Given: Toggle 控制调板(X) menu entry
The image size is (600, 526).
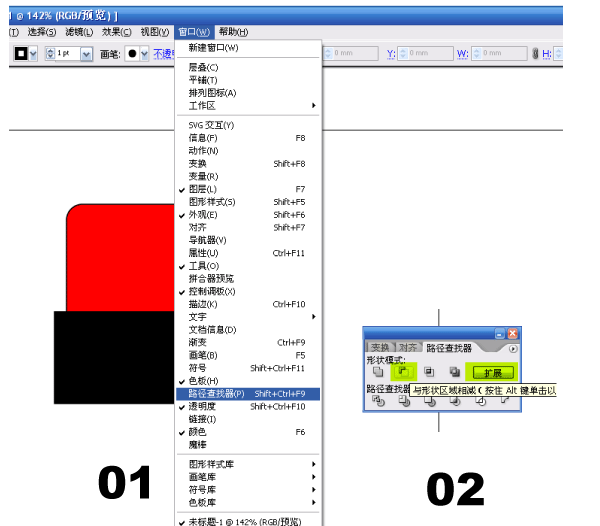Looking at the screenshot, I should (x=248, y=291).
